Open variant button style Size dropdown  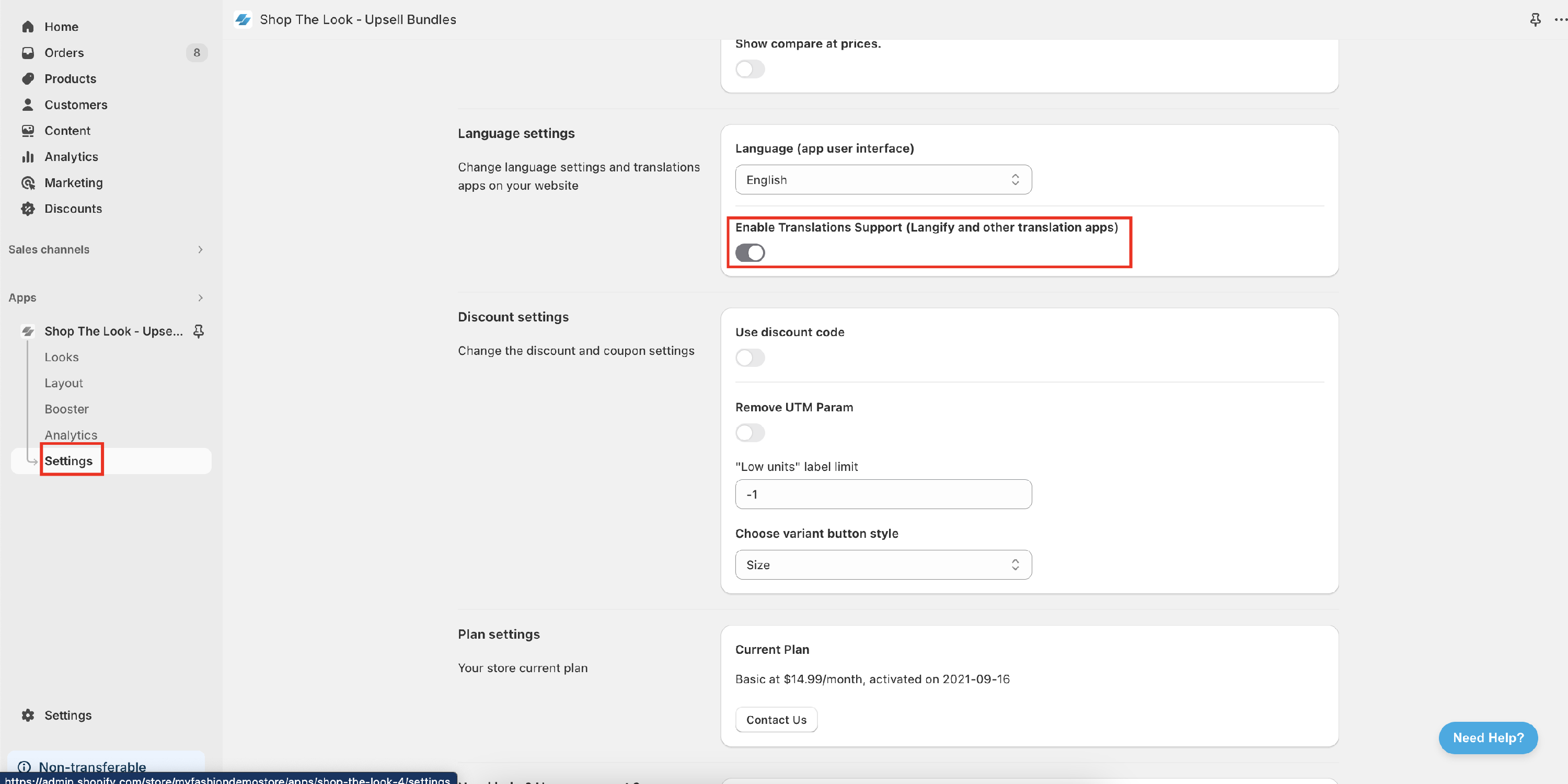883,565
